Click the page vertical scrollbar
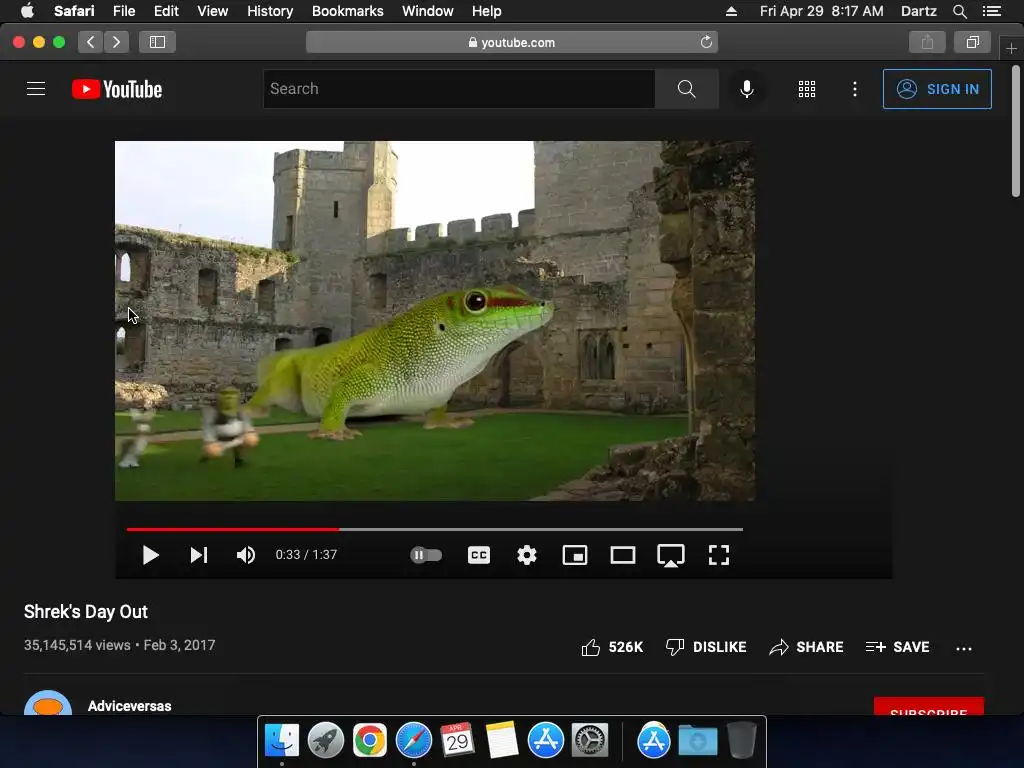 [1016, 131]
